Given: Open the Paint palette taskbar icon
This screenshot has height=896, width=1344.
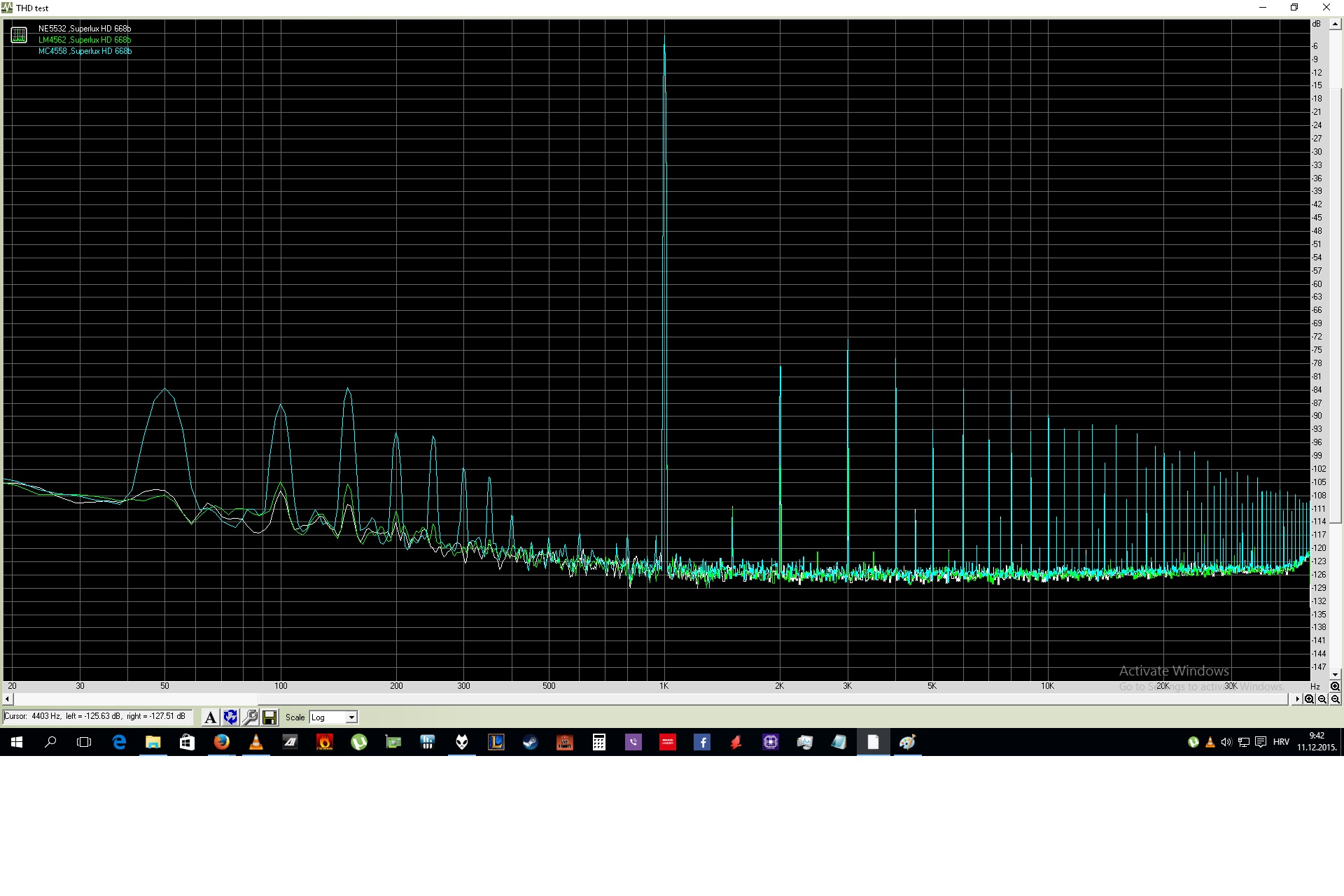Looking at the screenshot, I should [908, 742].
